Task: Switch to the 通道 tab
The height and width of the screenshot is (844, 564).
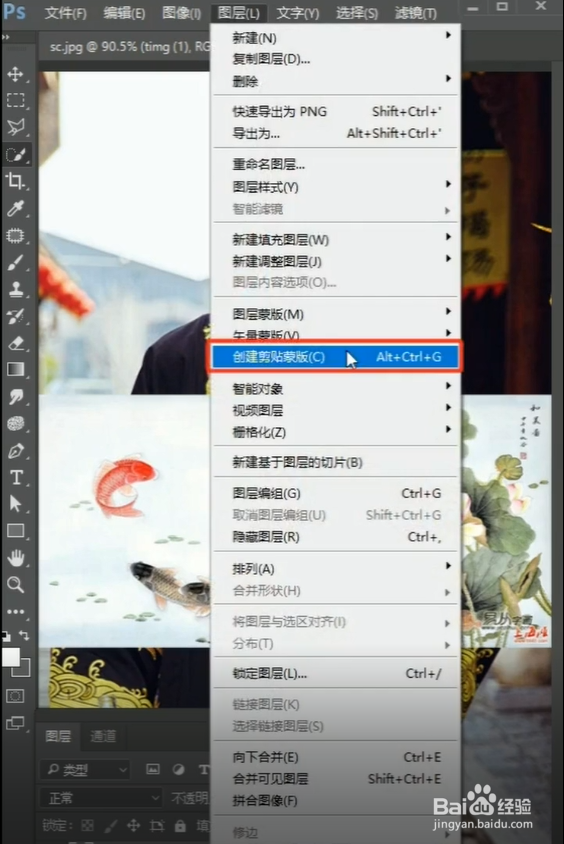Action: click(102, 736)
